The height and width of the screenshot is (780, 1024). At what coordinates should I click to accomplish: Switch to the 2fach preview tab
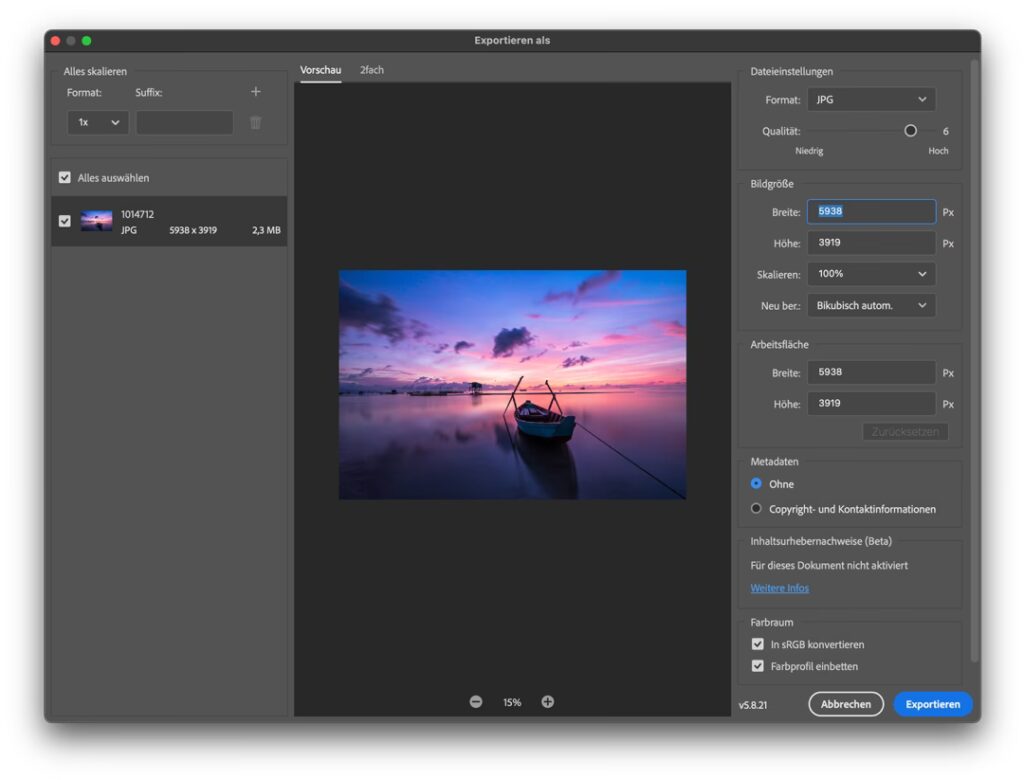(372, 70)
